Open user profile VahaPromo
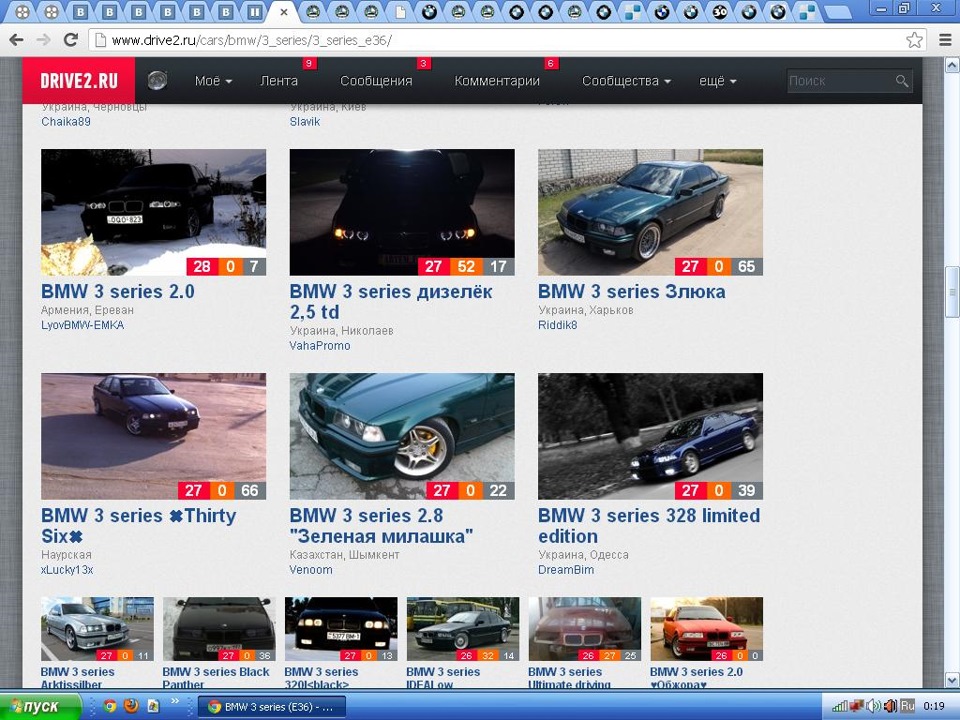Screen dimensions: 960x720 320,346
